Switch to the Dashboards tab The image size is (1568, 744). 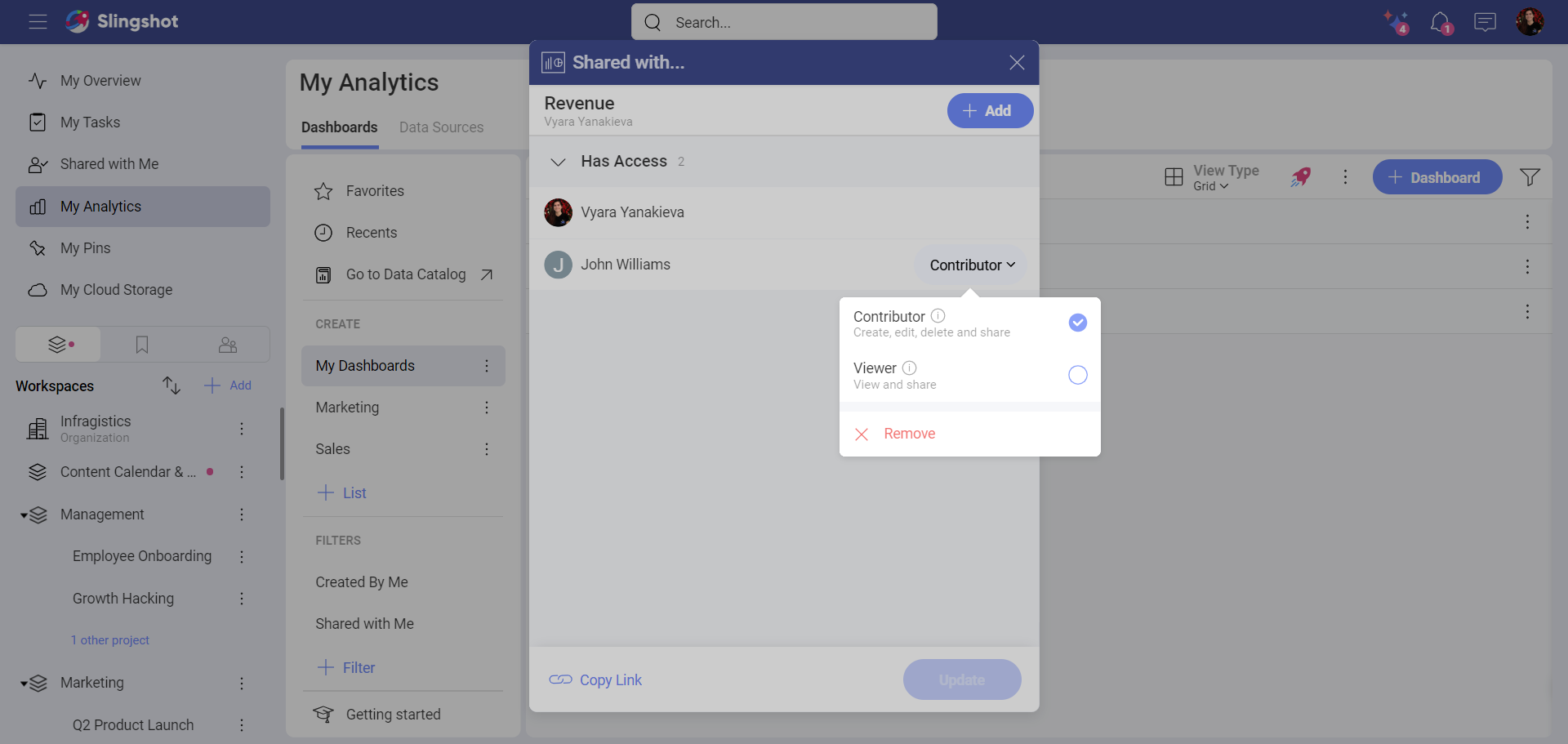click(340, 127)
